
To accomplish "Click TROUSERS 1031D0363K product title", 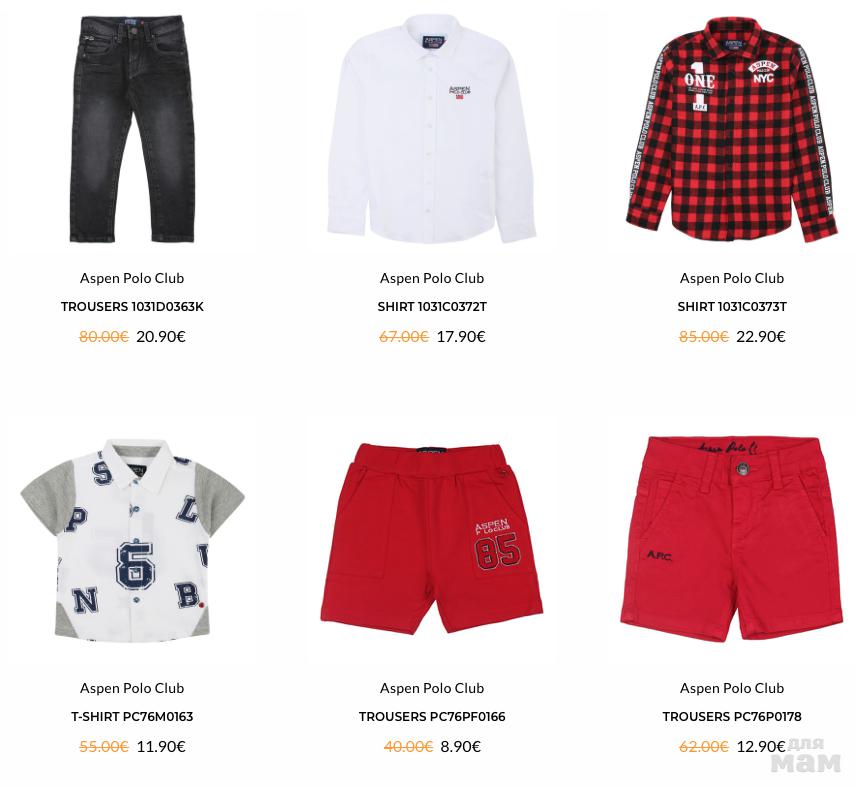I will click(x=132, y=307).
